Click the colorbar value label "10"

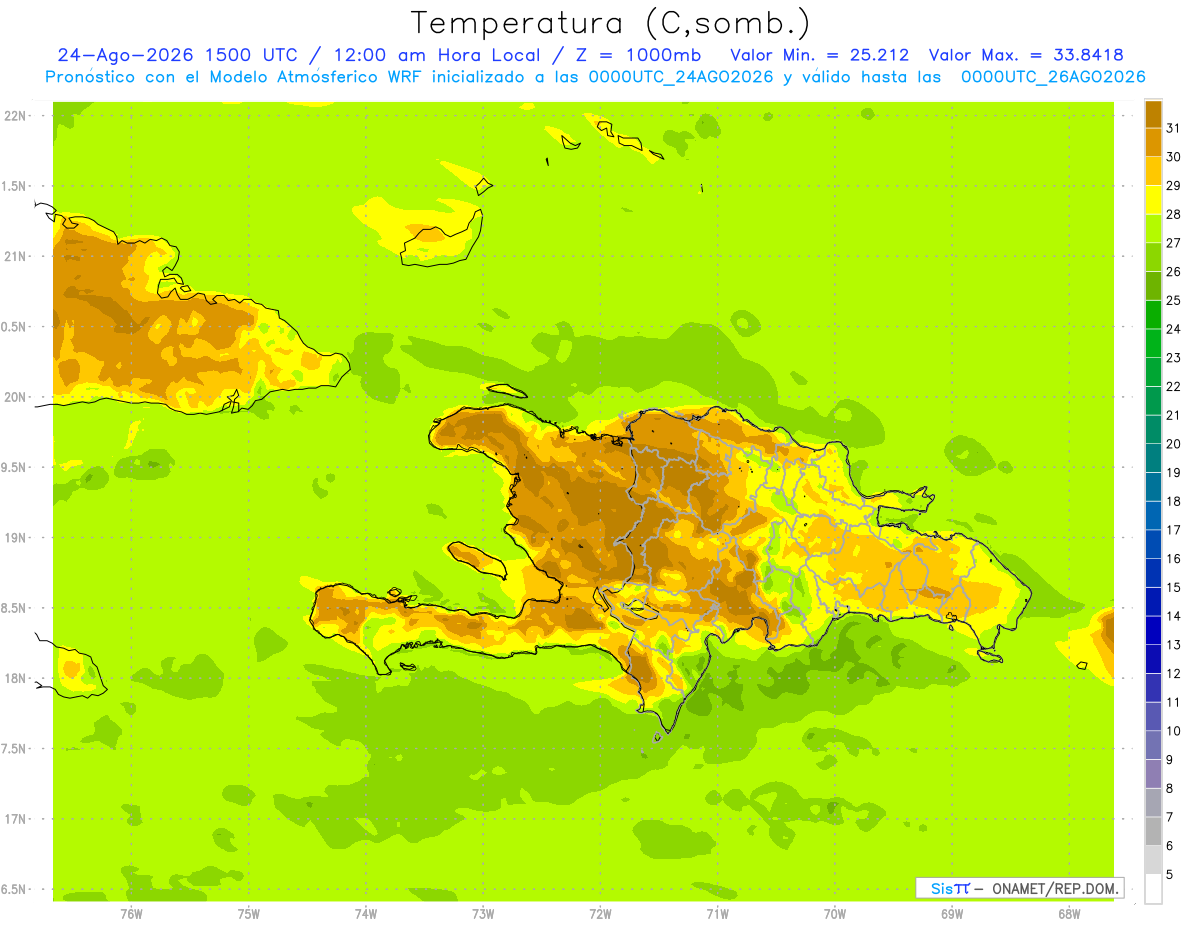1174,731
